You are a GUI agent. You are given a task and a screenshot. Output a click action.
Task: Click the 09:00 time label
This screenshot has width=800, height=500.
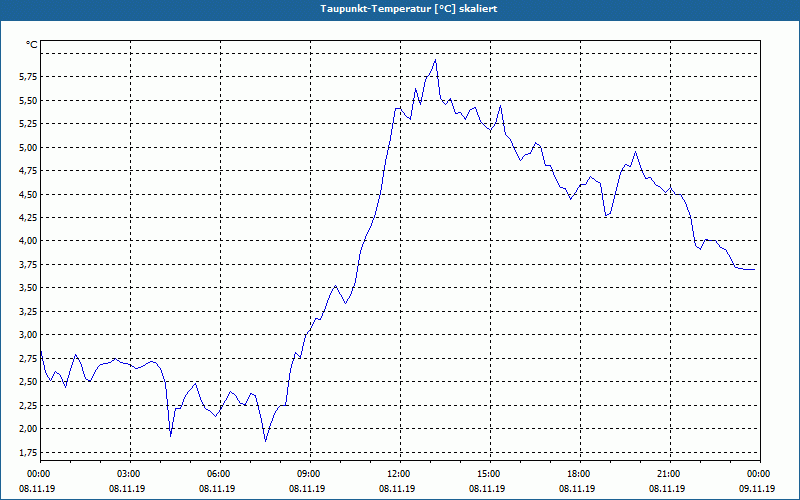tap(310, 473)
